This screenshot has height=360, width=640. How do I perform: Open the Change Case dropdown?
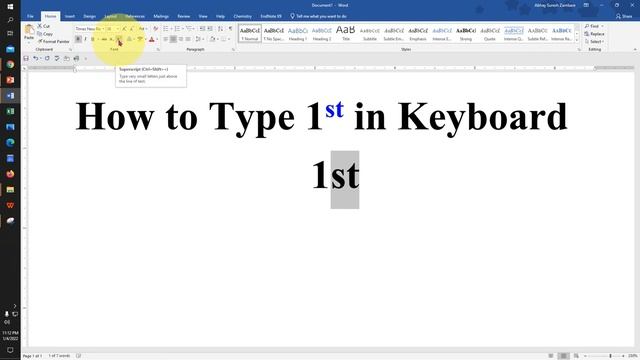[x=142, y=29]
